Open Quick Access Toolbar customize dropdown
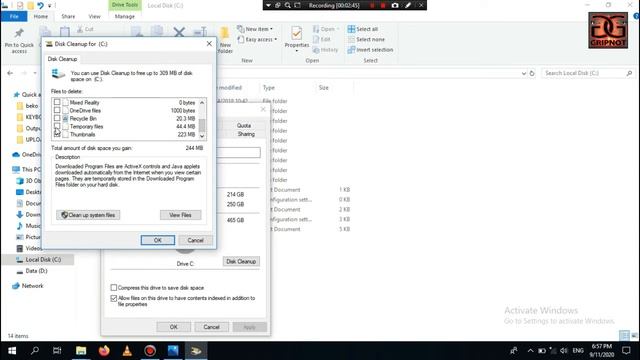The width and height of the screenshot is (640, 360). tap(50, 6)
